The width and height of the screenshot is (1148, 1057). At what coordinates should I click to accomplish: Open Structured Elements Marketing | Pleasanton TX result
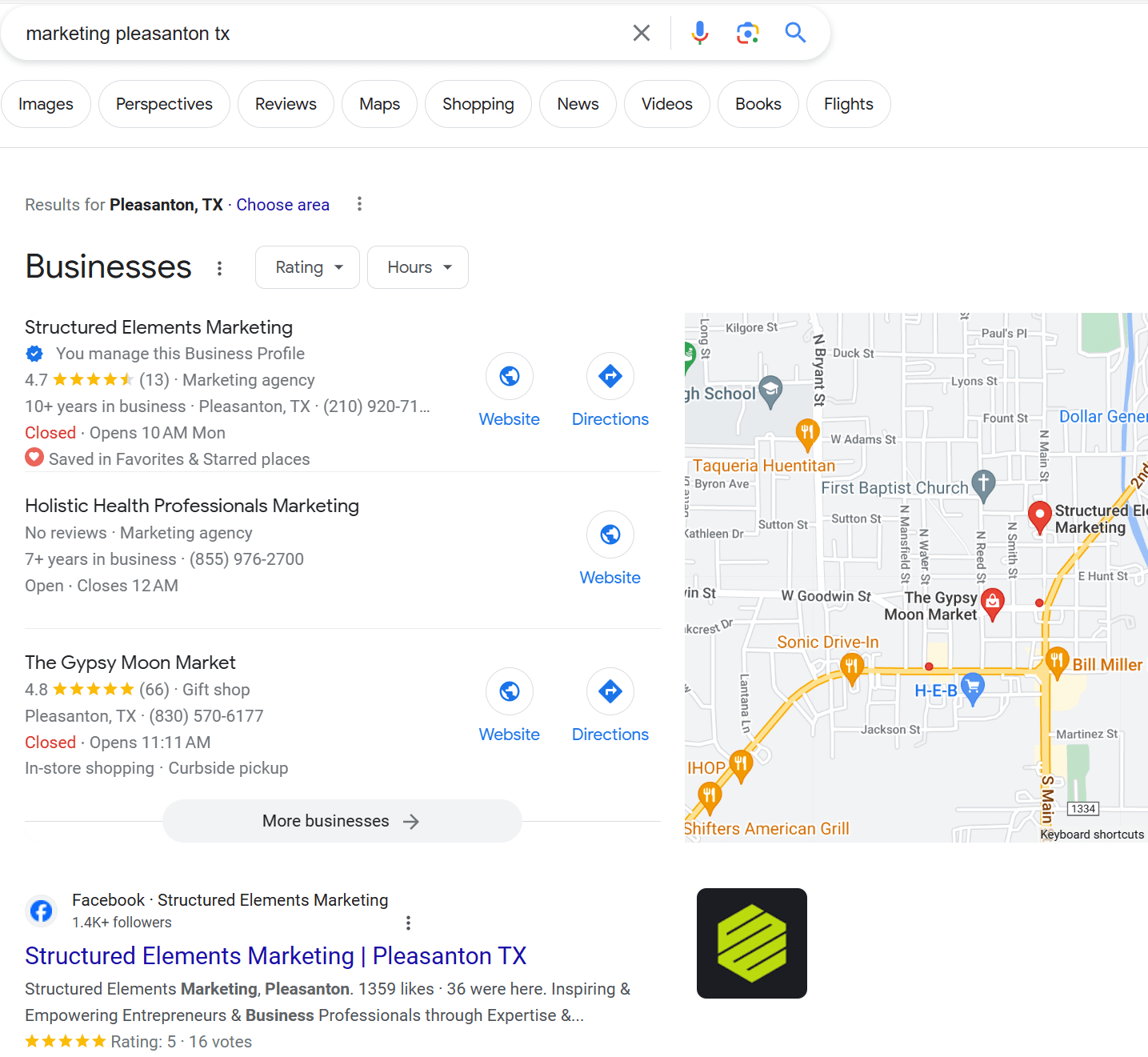tap(275, 955)
